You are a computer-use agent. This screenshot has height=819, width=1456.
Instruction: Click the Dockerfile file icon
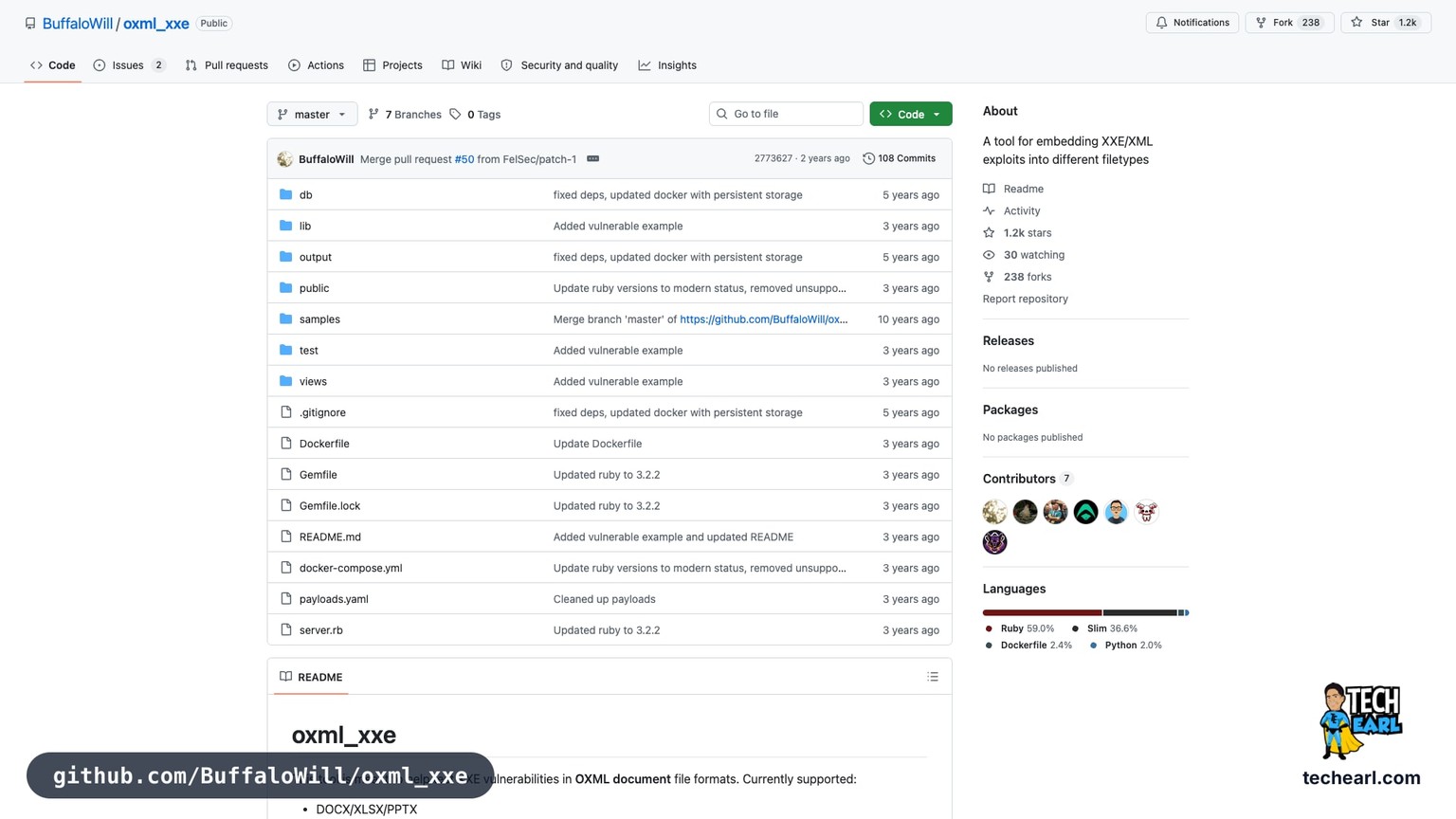click(286, 444)
